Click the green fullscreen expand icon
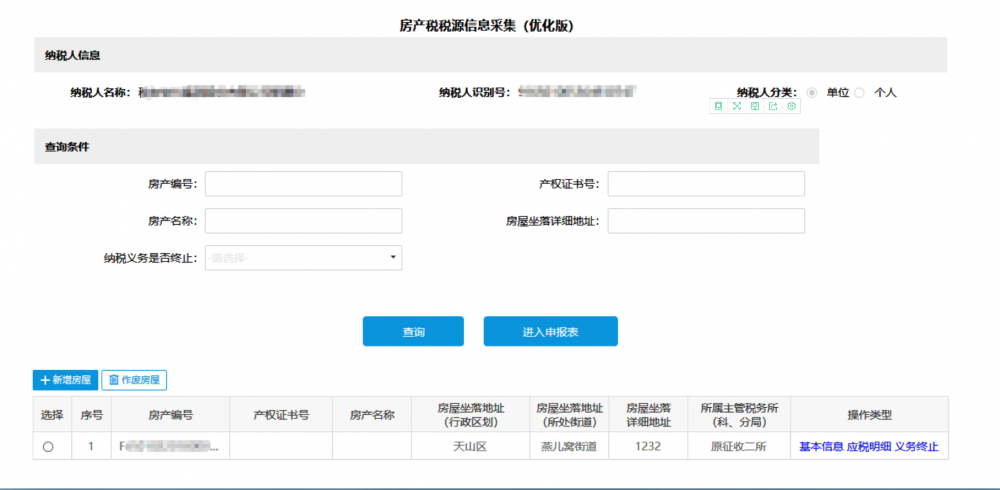 click(736, 106)
